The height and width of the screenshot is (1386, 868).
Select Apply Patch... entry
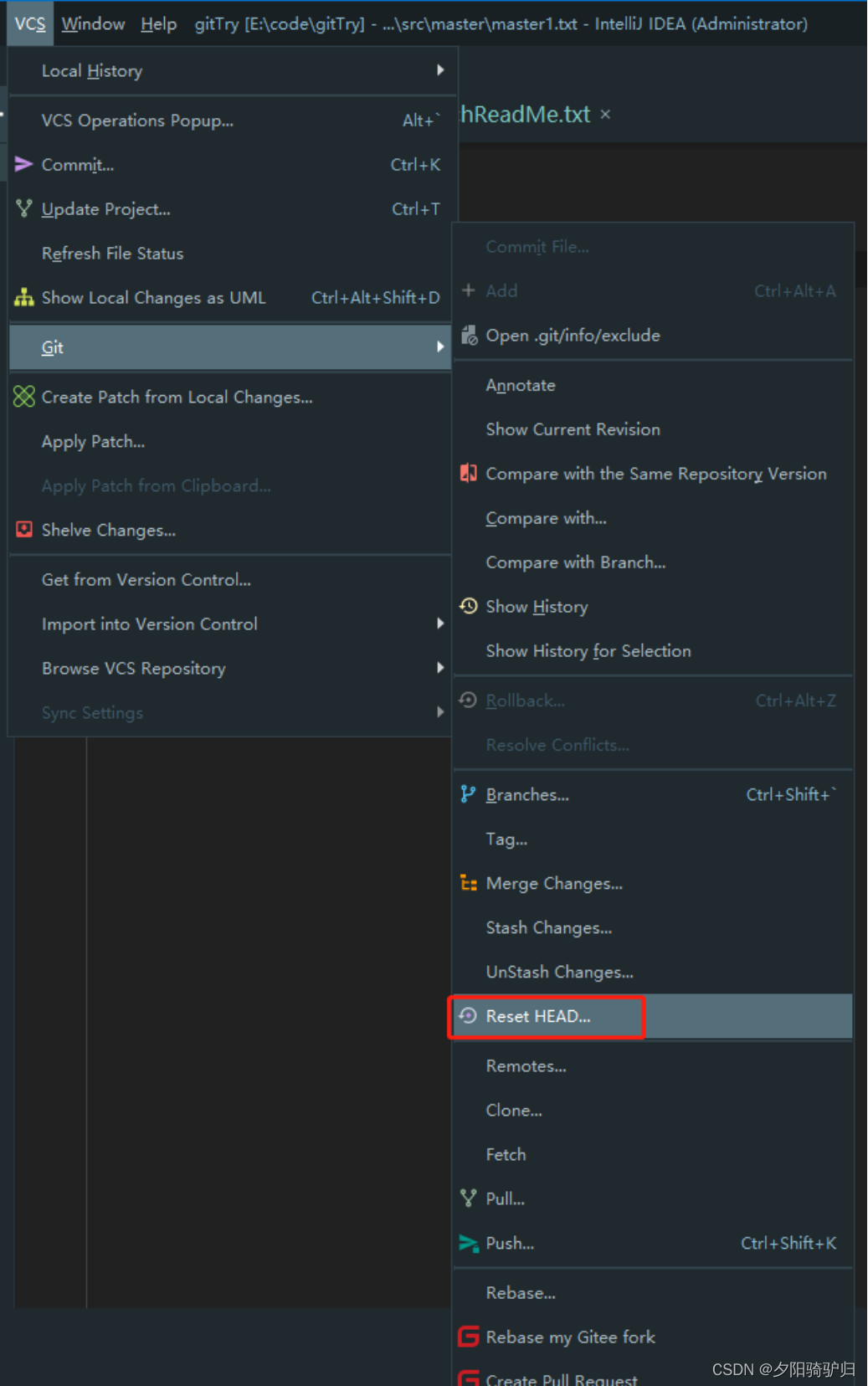click(x=230, y=441)
